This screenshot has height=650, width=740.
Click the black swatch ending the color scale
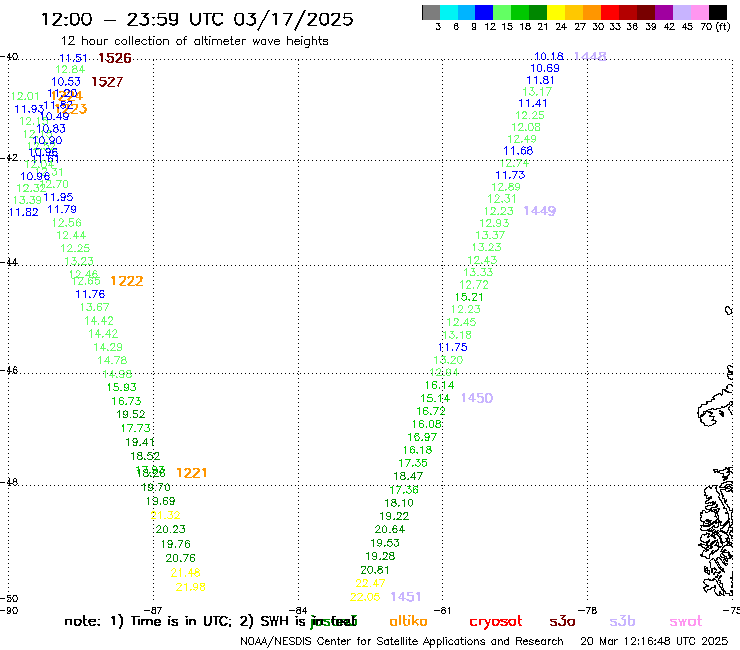click(717, 12)
